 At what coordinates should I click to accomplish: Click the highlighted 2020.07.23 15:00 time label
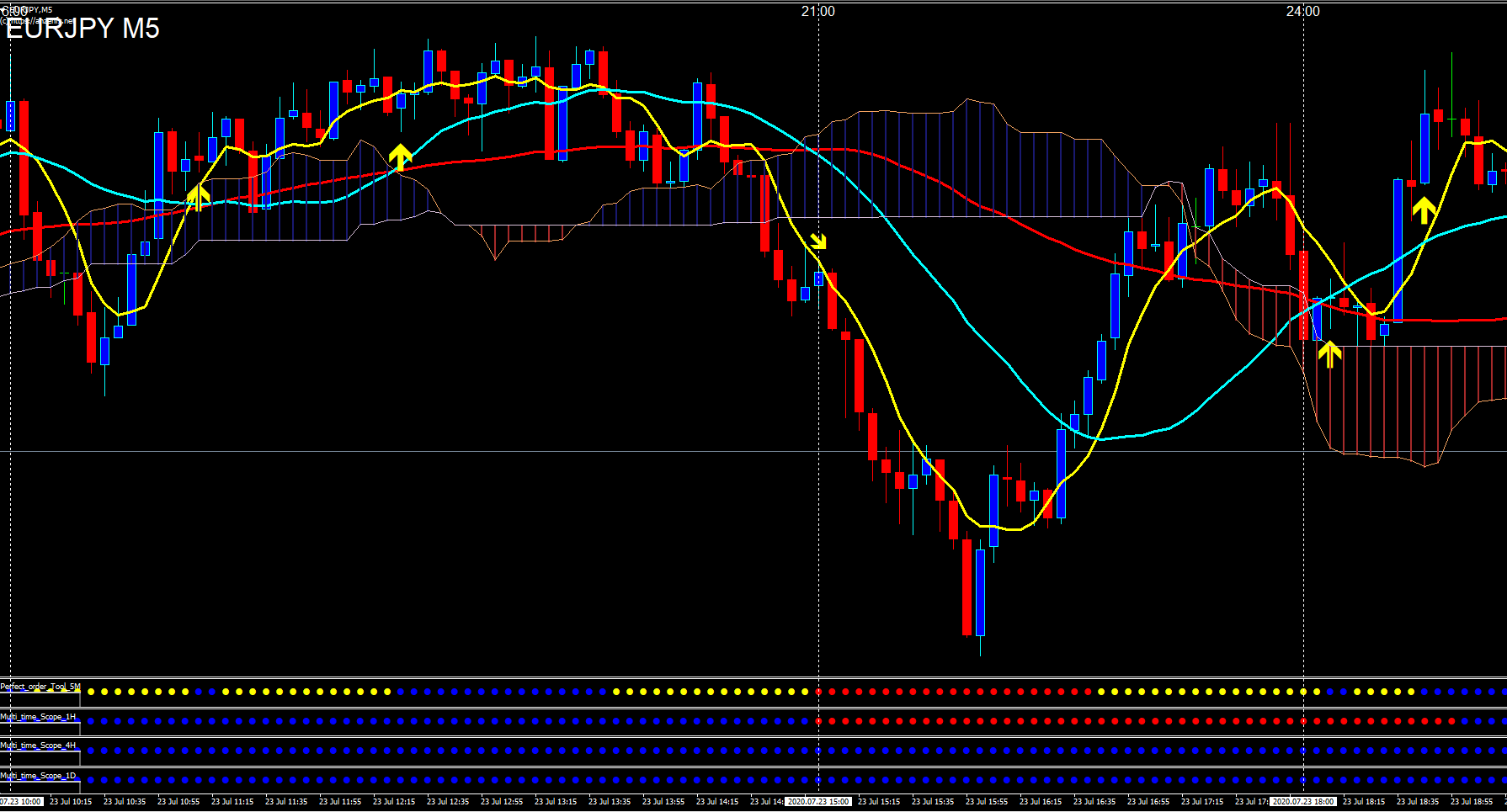[x=818, y=802]
